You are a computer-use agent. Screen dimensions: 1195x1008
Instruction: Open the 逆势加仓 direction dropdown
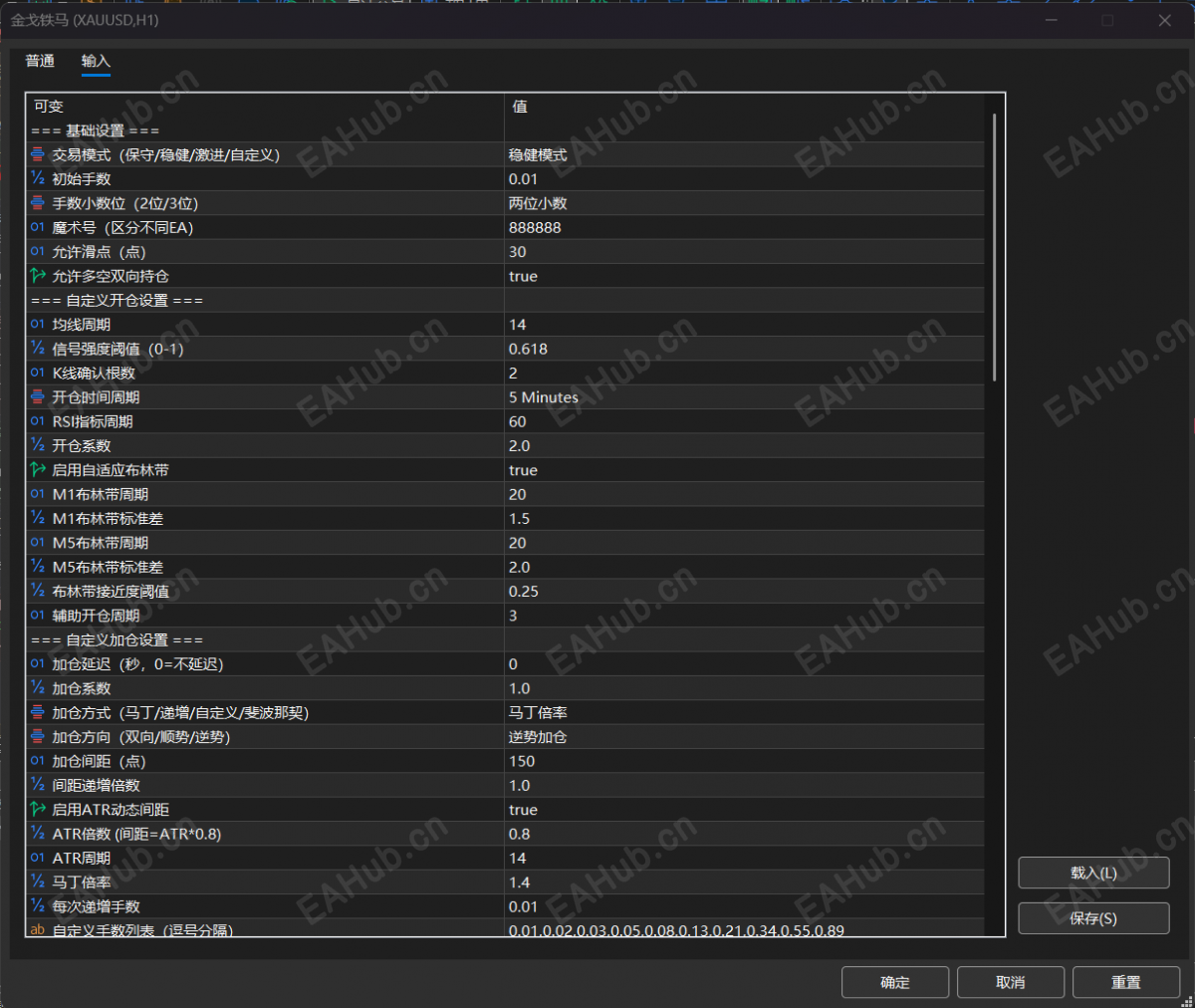pos(744,737)
